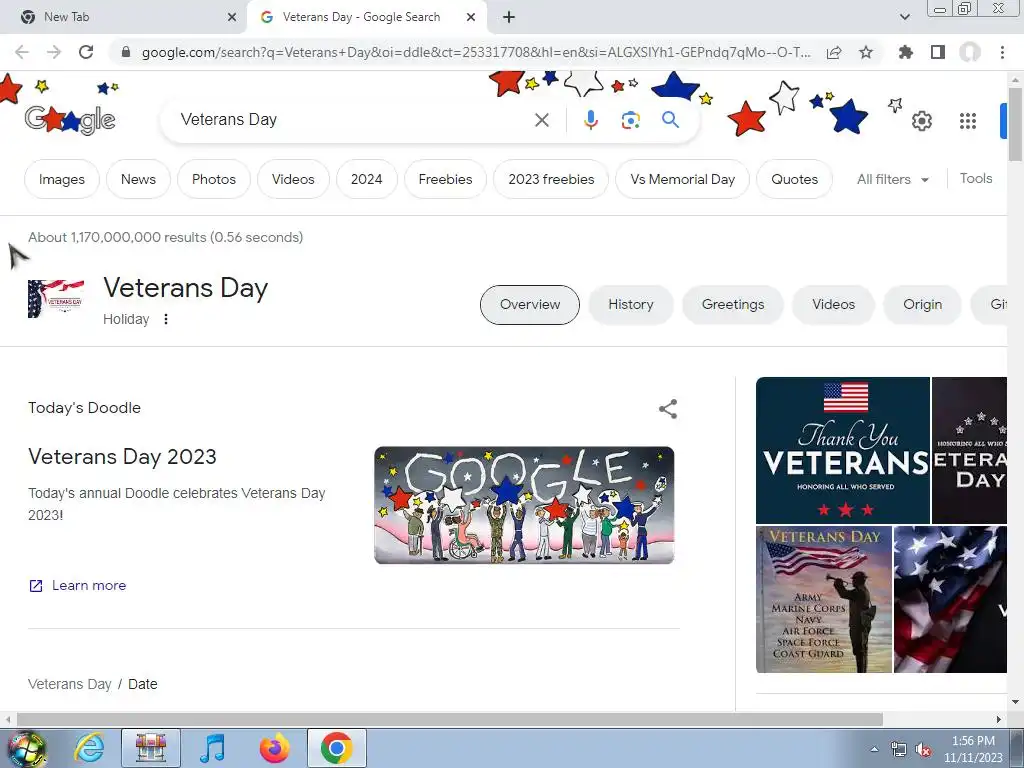
Task: Select the Quotes filter chip
Action: (794, 179)
